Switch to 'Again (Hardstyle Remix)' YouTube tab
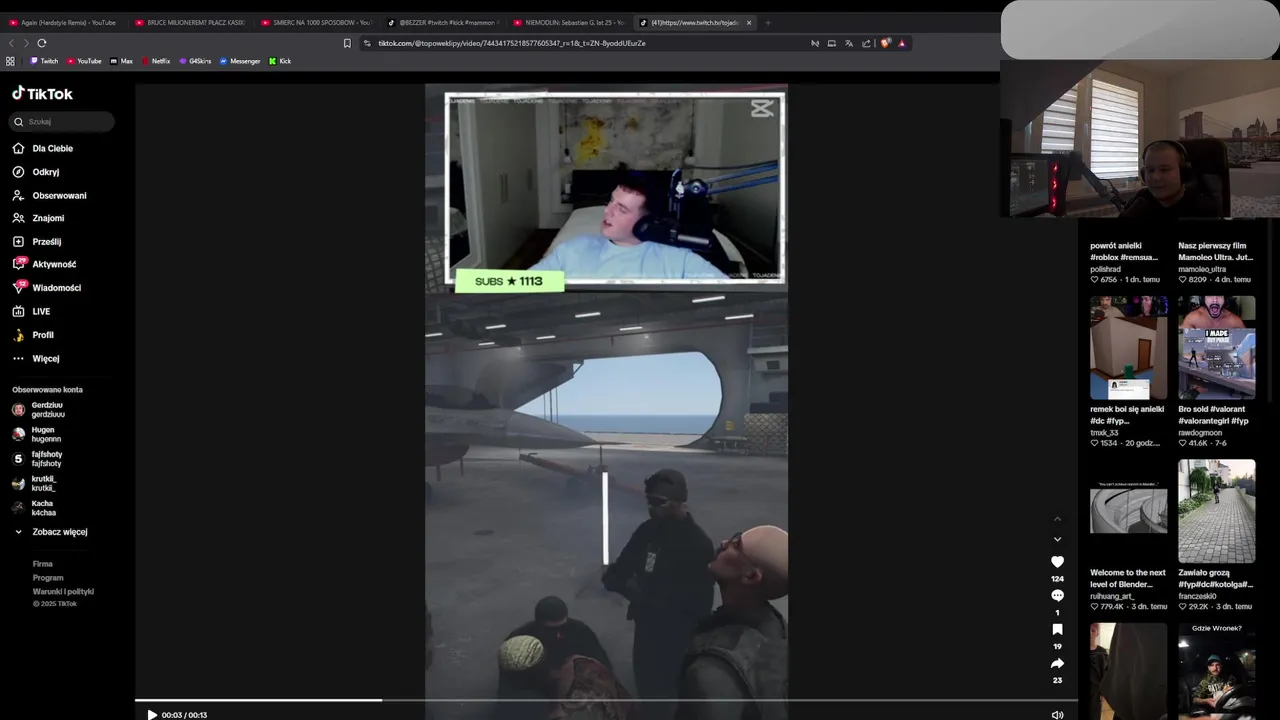The width and height of the screenshot is (1280, 720). tap(66, 22)
